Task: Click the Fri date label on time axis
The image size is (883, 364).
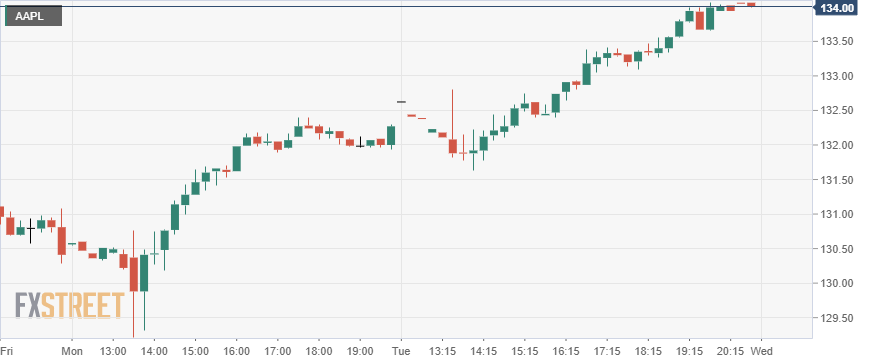Action: point(6,352)
